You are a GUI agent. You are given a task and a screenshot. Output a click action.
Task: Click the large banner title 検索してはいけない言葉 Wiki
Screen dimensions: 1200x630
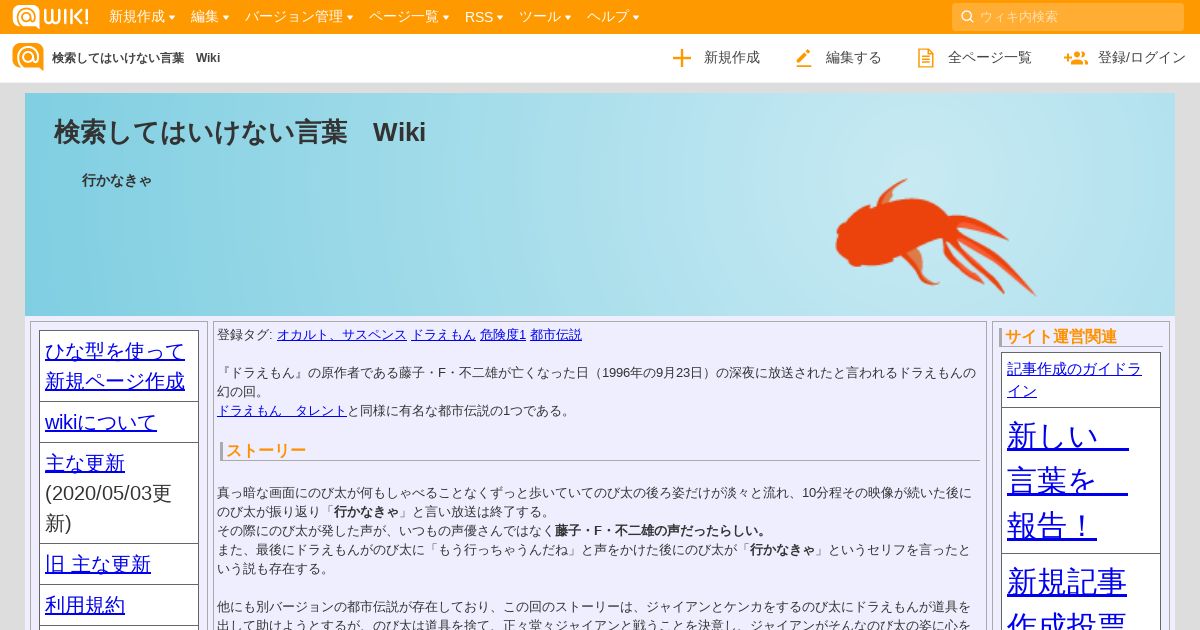(240, 132)
